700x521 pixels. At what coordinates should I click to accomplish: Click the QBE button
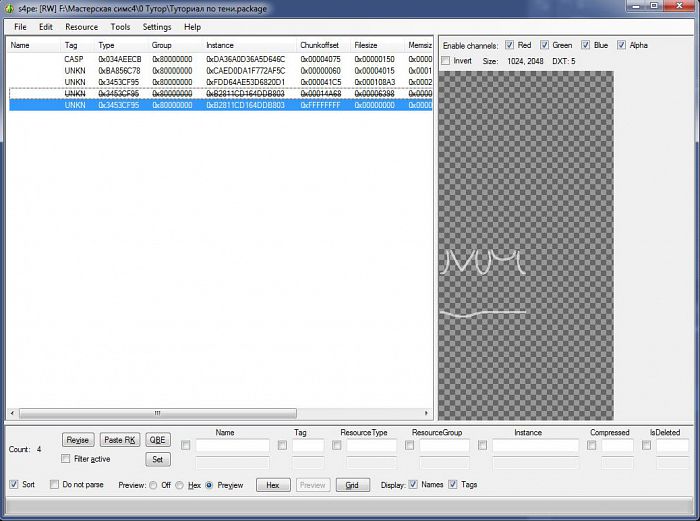(158, 440)
